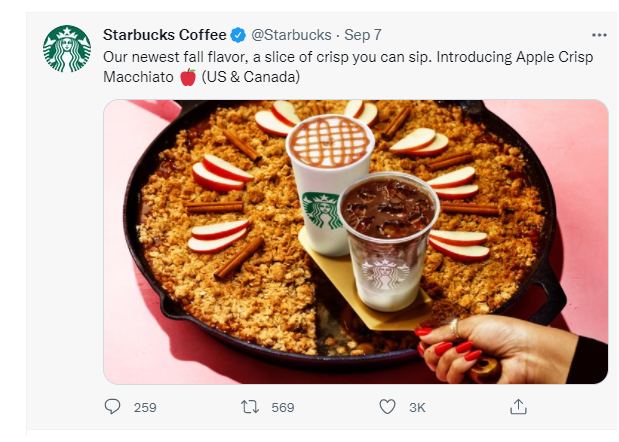Click the 569 retweets count
The width and height of the screenshot is (619, 442).
point(282,408)
